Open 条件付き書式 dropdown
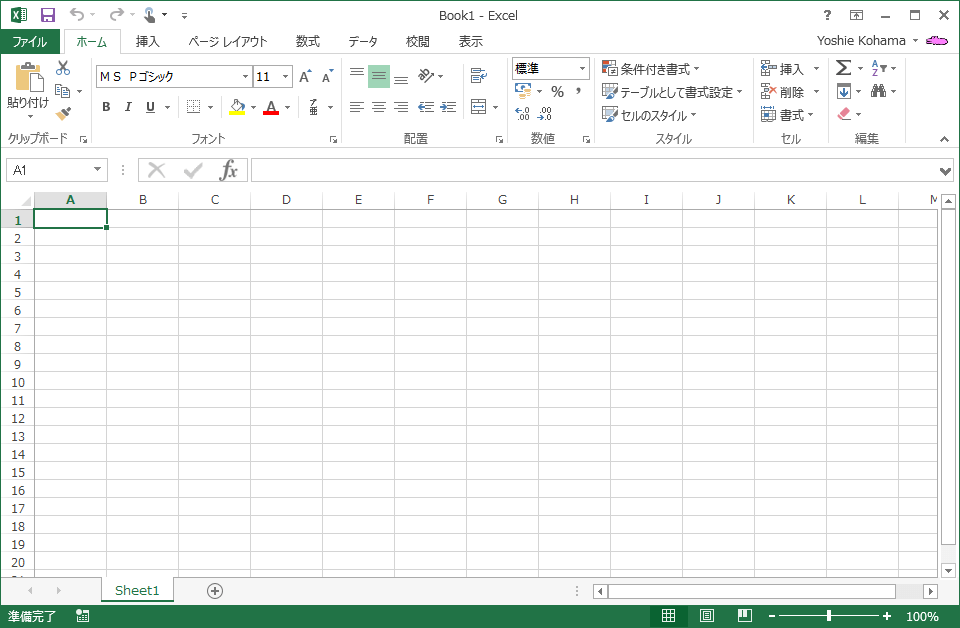 650,69
